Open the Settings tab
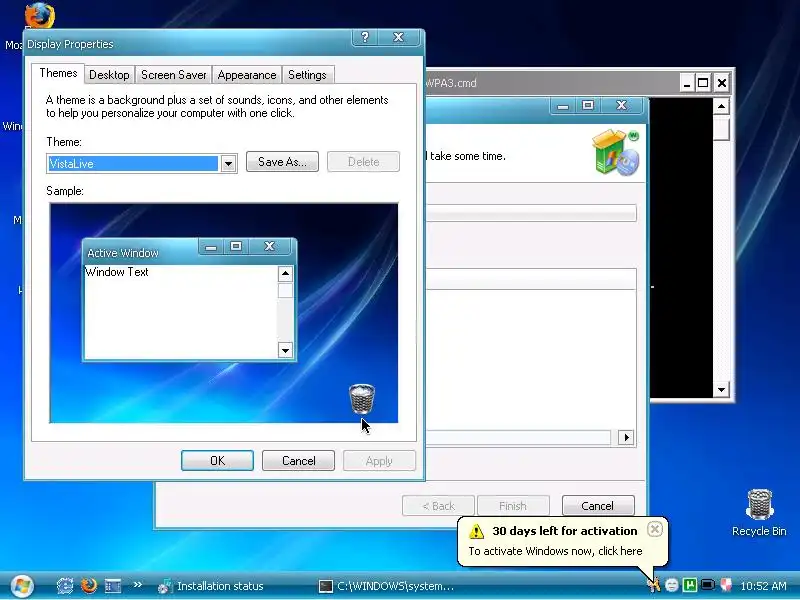Image resolution: width=800 pixels, height=600 pixels. tap(307, 75)
